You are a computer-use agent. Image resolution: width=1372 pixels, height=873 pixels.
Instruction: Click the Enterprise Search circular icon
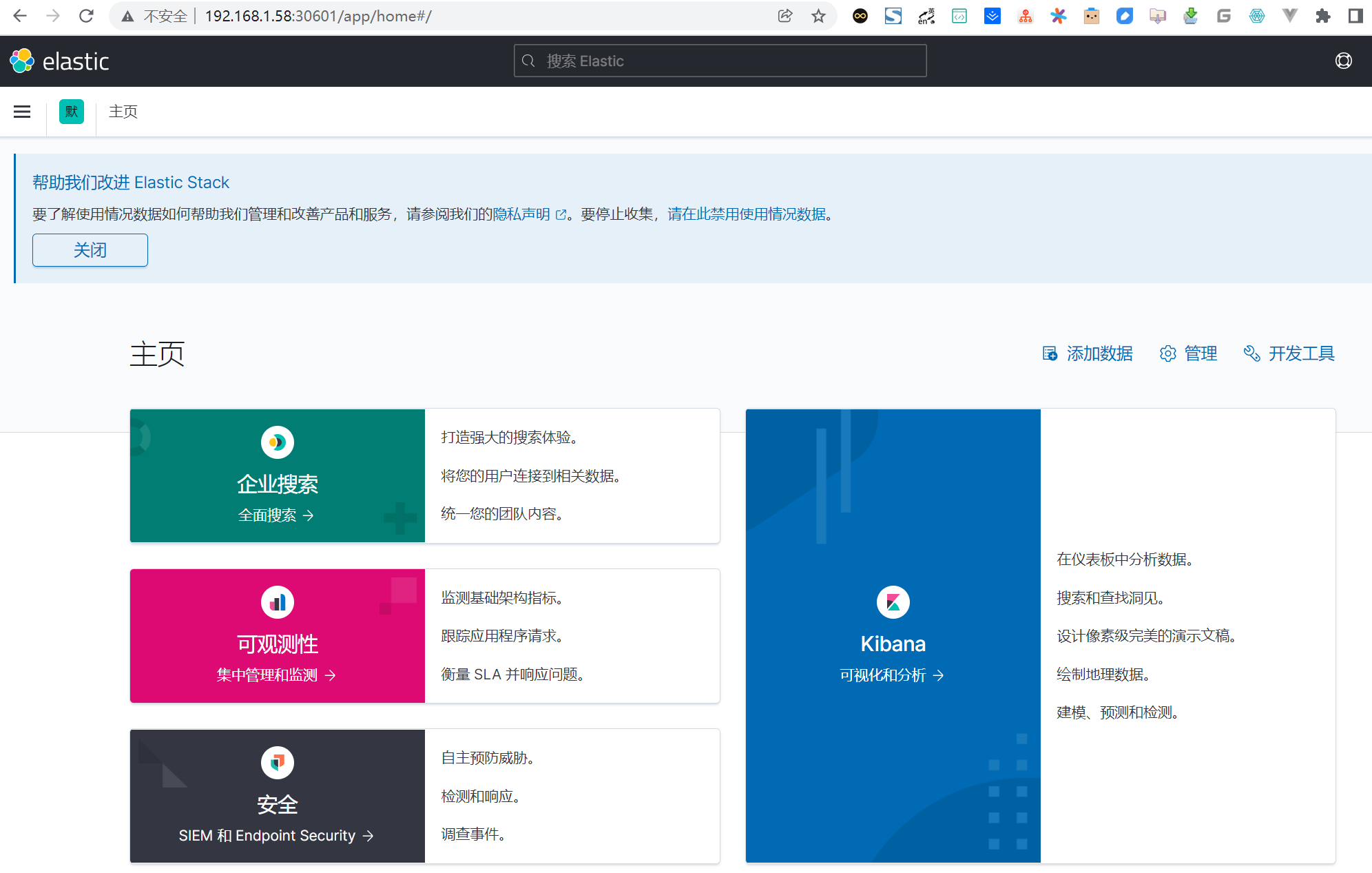coord(278,442)
